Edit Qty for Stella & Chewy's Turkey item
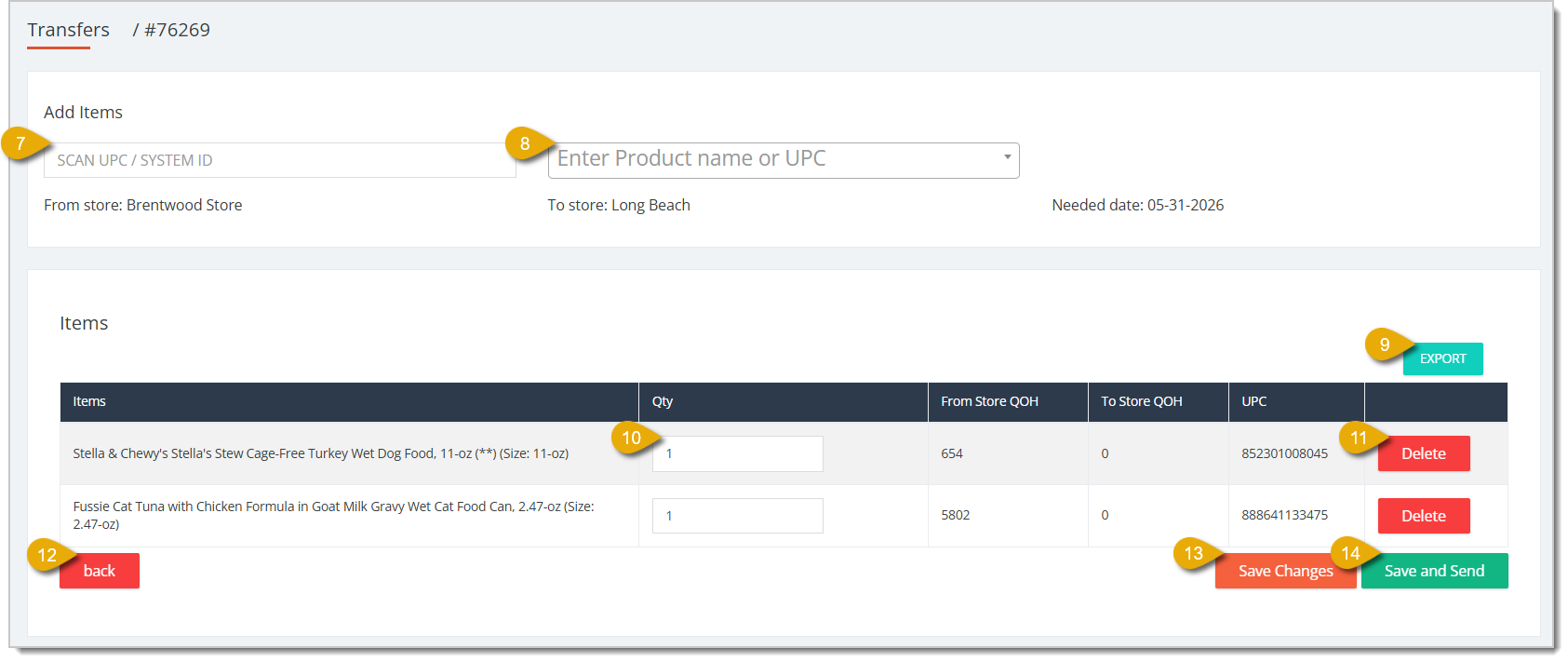This screenshot has width=1568, height=662. (x=738, y=453)
